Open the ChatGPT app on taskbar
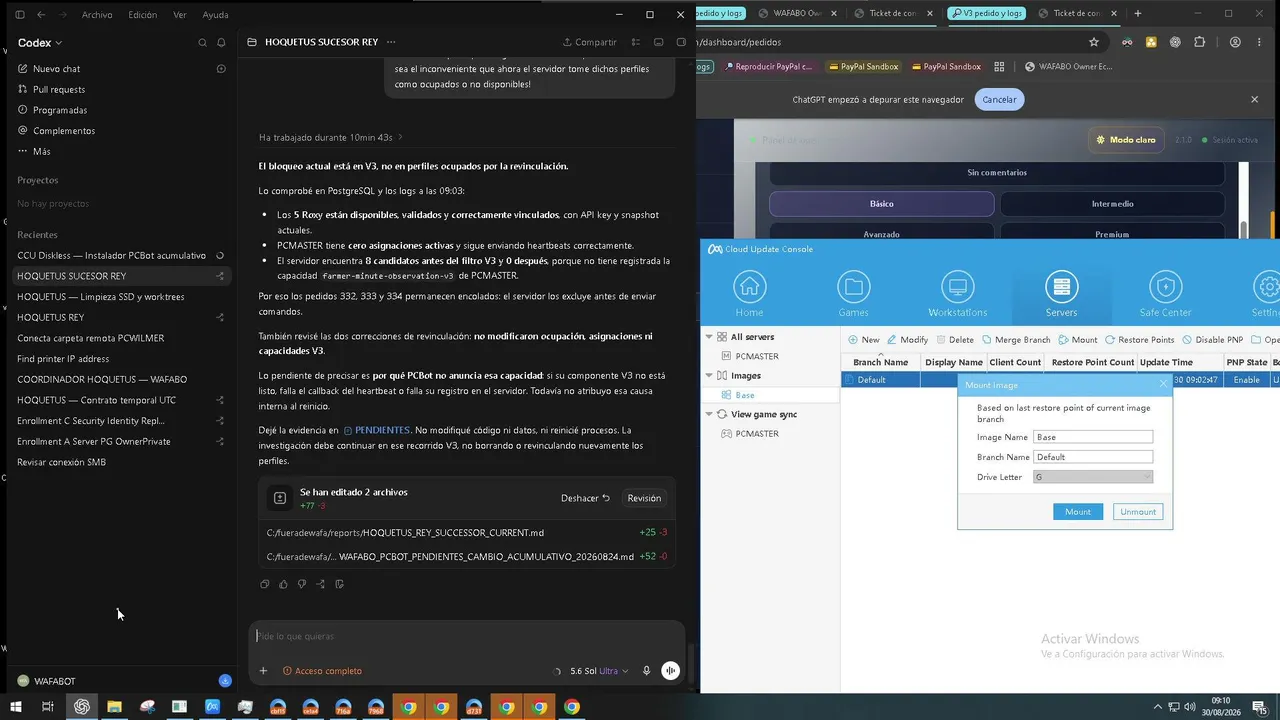Screen dimensions: 1280x720 tap(81, 707)
